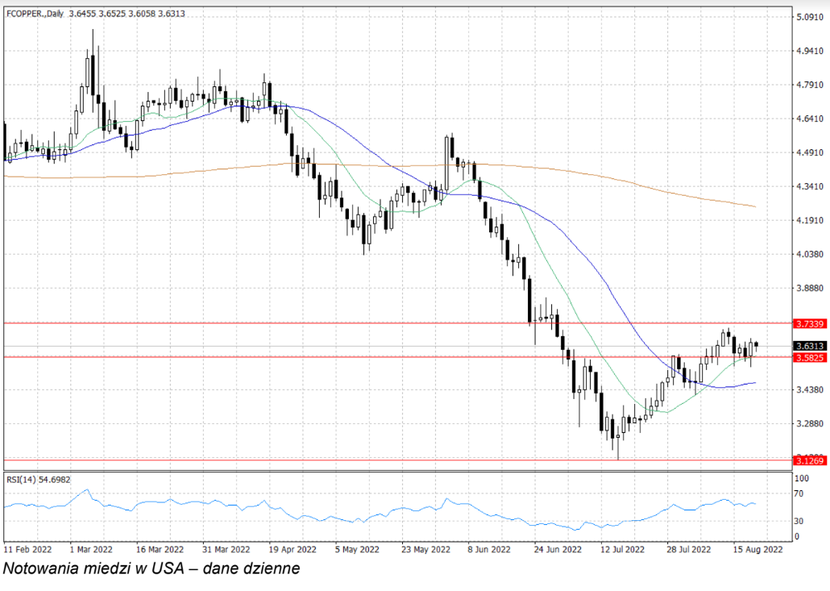Click the 11 Feb 2022 date marker
Screen dimensions: 830x591
28,549
